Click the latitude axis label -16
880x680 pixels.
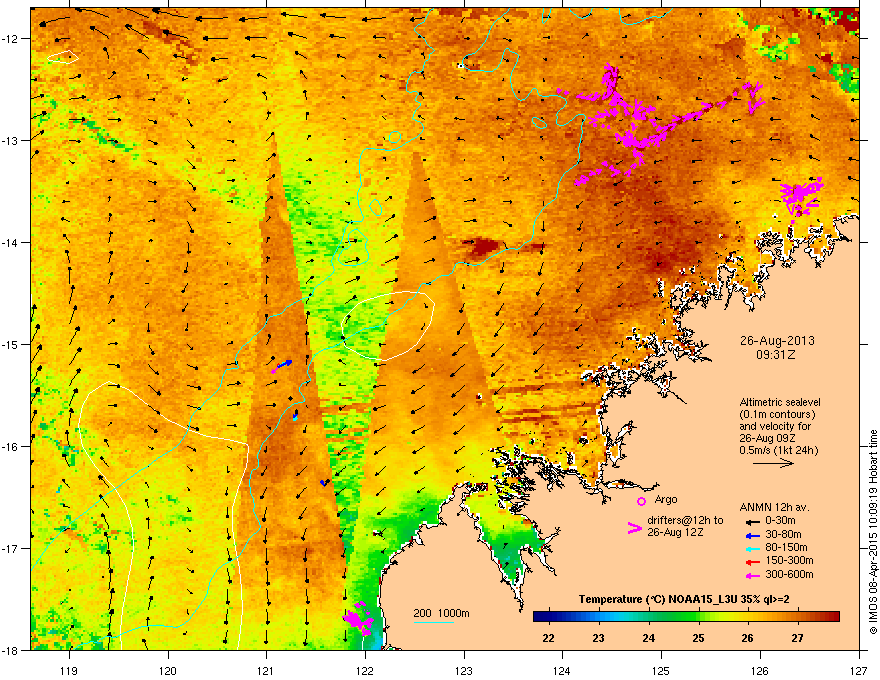click(12, 447)
